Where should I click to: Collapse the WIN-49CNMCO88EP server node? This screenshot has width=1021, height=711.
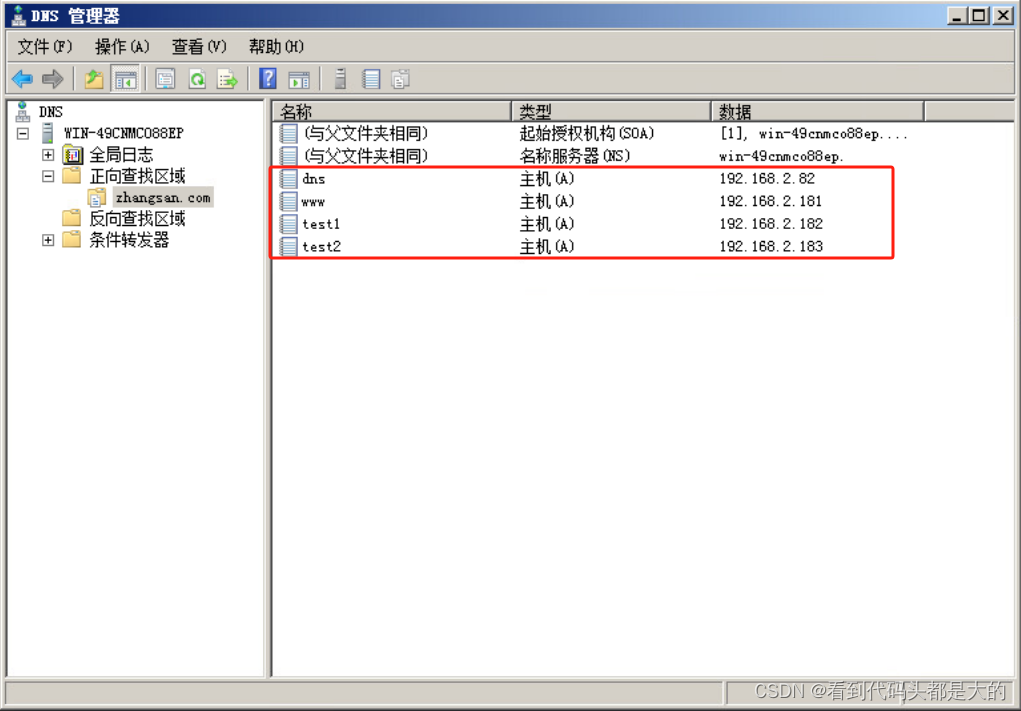pyautogui.click(x=23, y=133)
